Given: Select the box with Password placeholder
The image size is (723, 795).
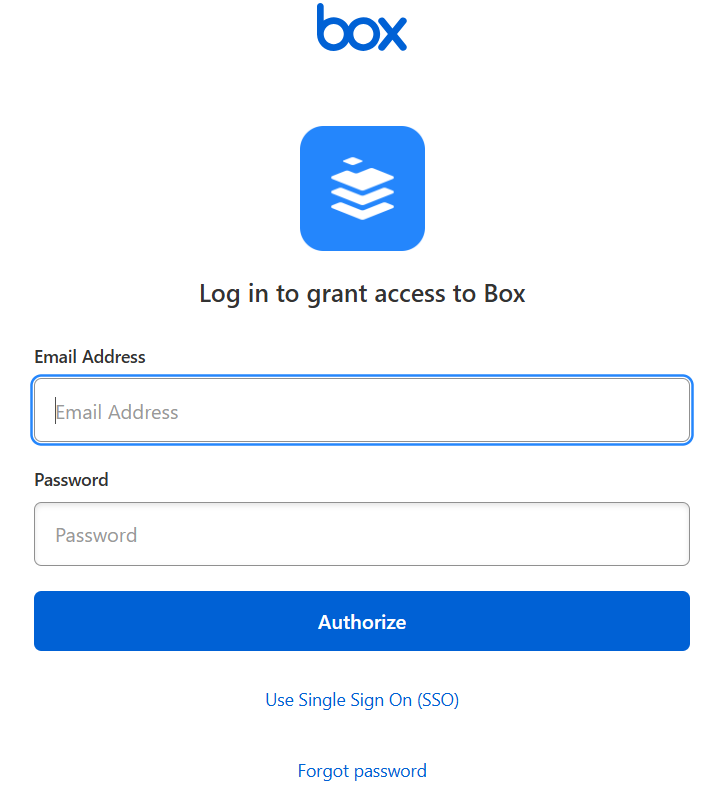Looking at the screenshot, I should point(362,534).
